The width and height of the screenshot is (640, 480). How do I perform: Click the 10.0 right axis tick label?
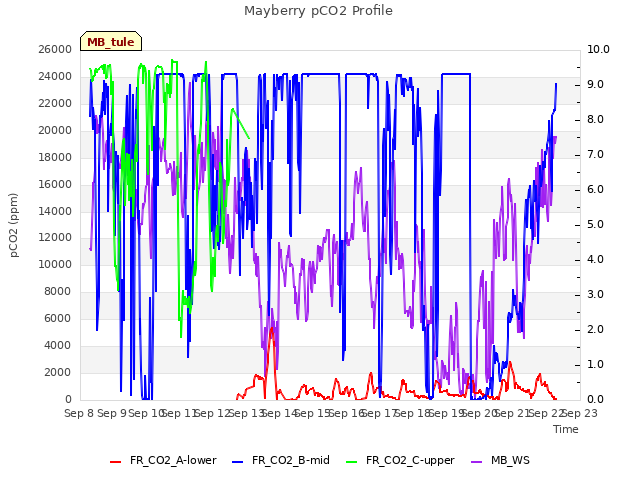pyautogui.click(x=598, y=49)
